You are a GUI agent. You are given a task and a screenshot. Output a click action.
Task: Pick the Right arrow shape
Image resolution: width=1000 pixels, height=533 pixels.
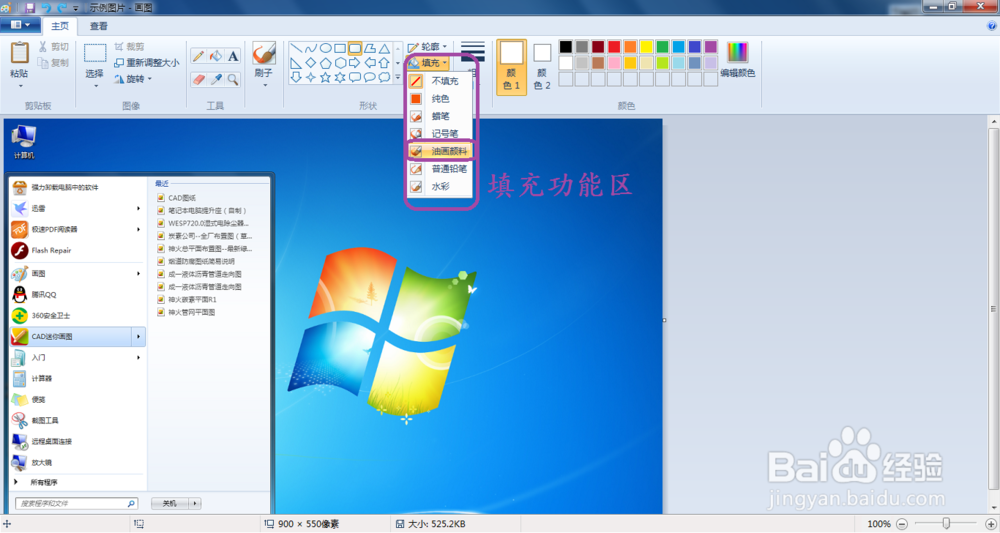tap(355, 63)
